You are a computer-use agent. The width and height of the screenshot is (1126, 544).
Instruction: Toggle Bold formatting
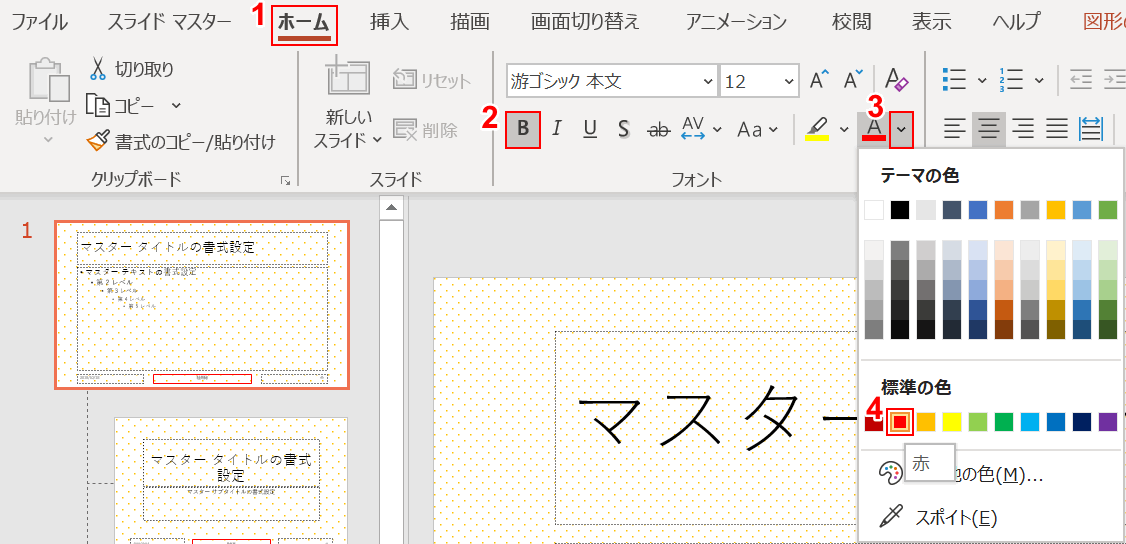pyautogui.click(x=523, y=129)
